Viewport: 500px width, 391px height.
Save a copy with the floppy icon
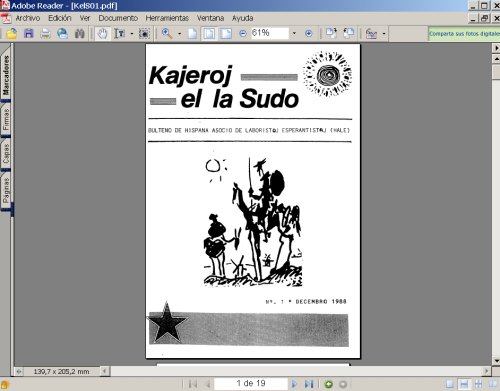click(29, 33)
